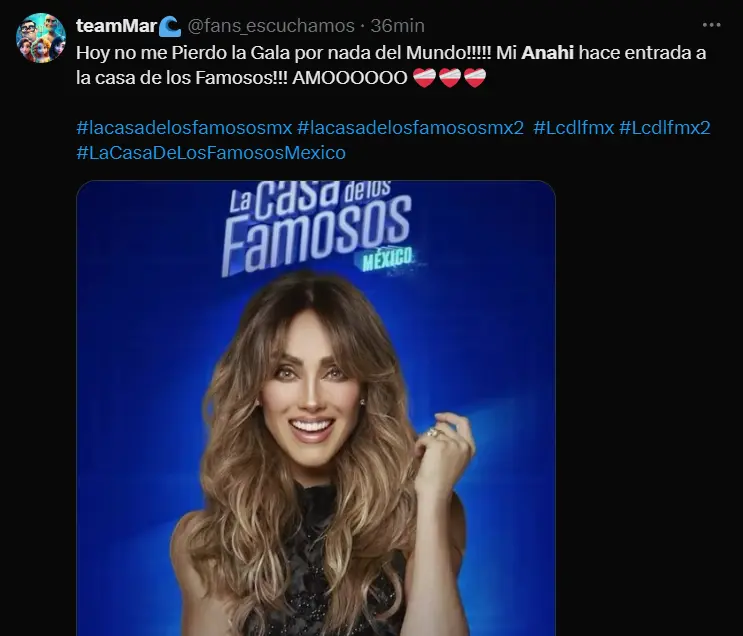Open the attached promo poster image
The image size is (743, 636).
[x=316, y=408]
